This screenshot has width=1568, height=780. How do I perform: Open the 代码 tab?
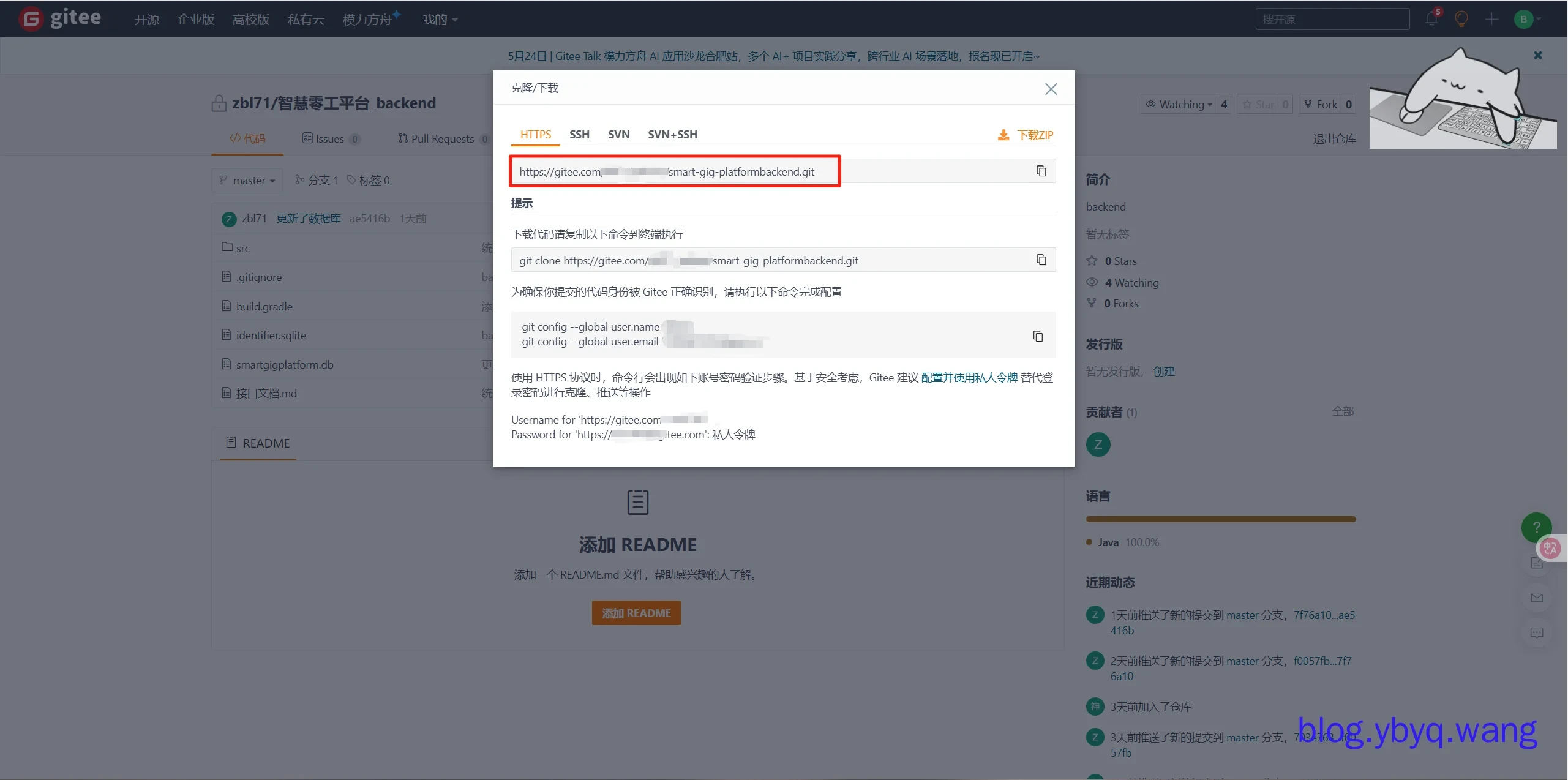pyautogui.click(x=247, y=138)
